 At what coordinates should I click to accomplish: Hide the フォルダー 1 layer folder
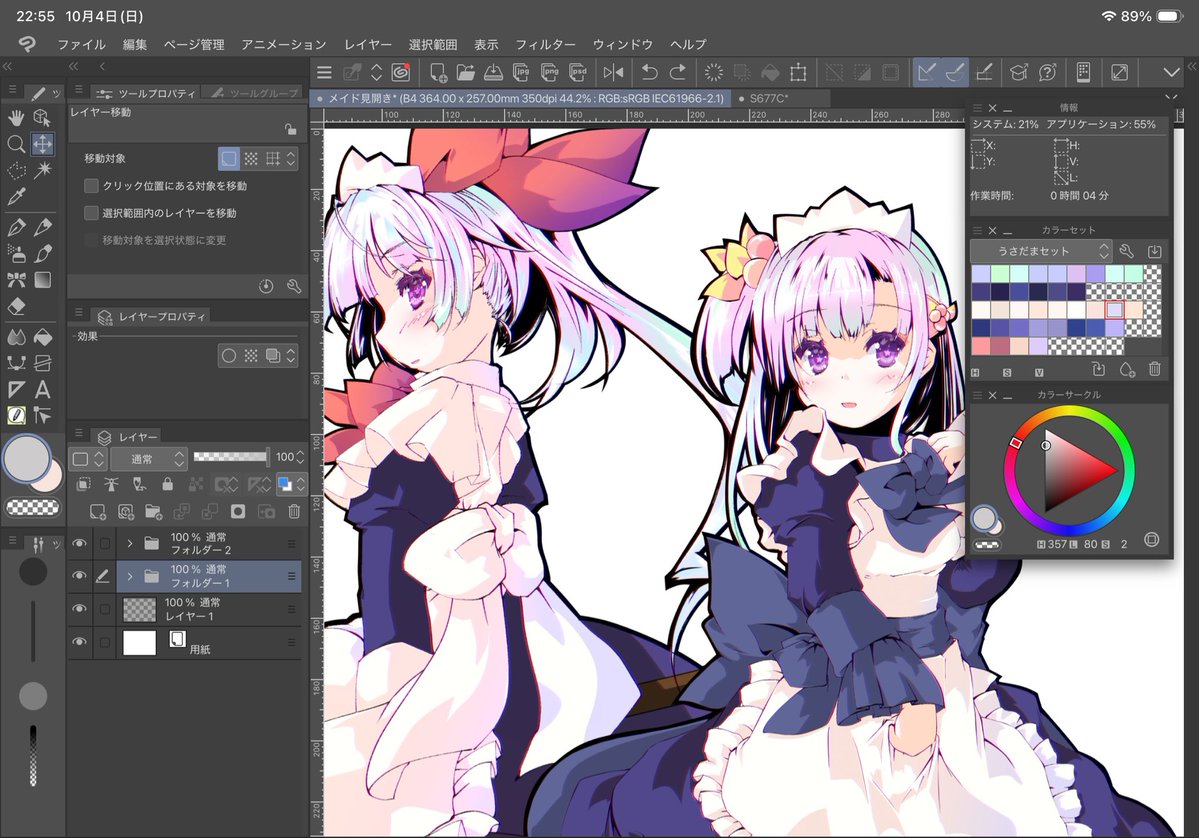click(79, 575)
